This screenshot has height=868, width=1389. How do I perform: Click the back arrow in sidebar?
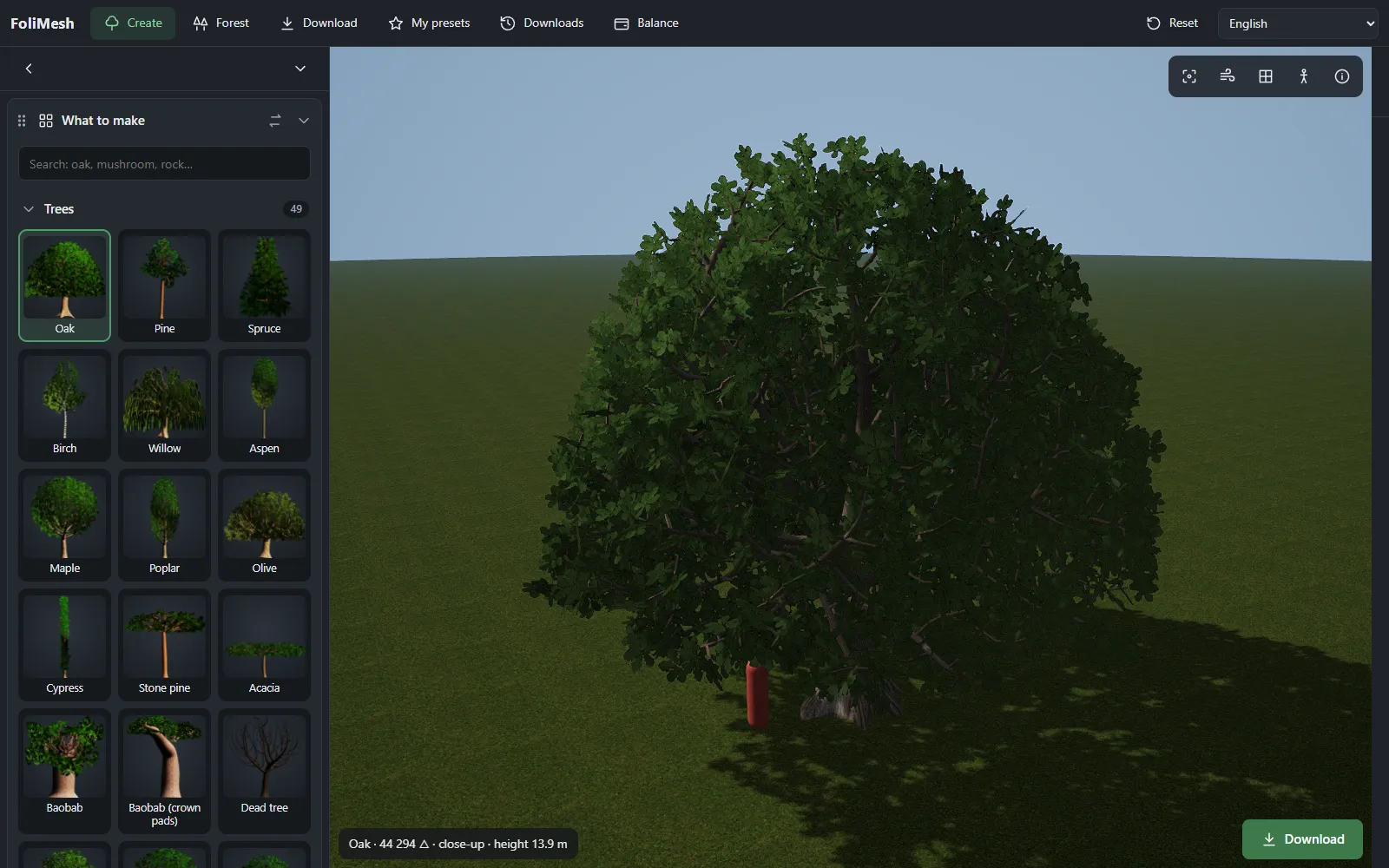[x=29, y=69]
